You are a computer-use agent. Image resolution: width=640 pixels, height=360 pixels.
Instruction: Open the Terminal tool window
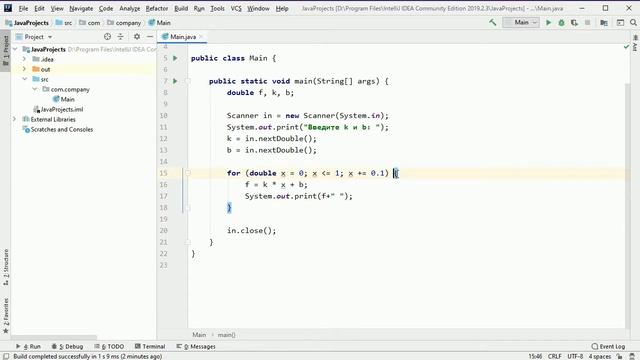(150, 347)
